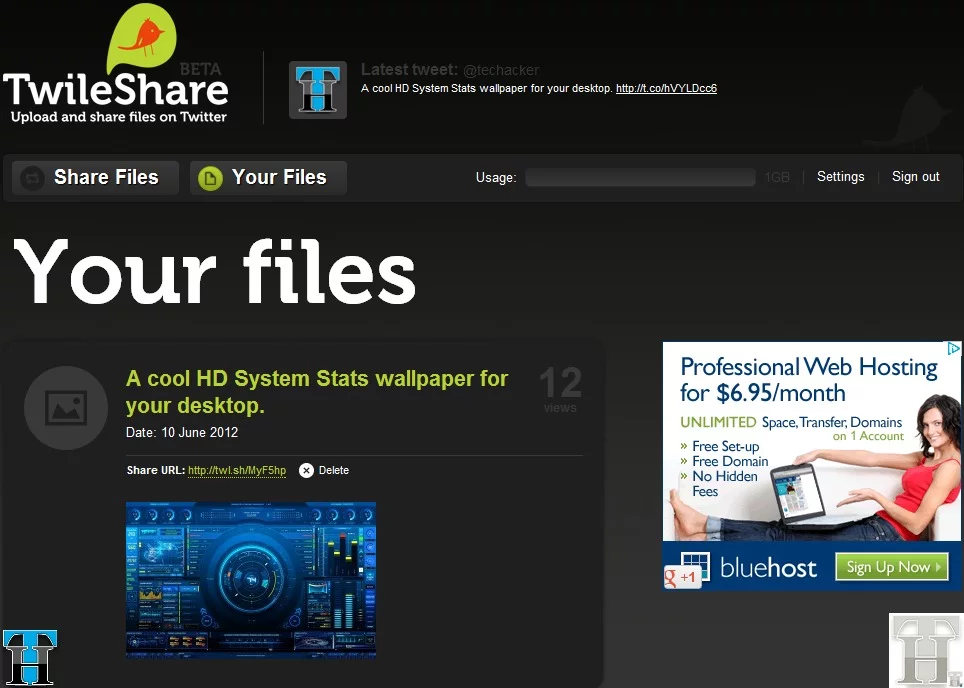Click the camera icon in Share Files
964x688 pixels.
33,178
